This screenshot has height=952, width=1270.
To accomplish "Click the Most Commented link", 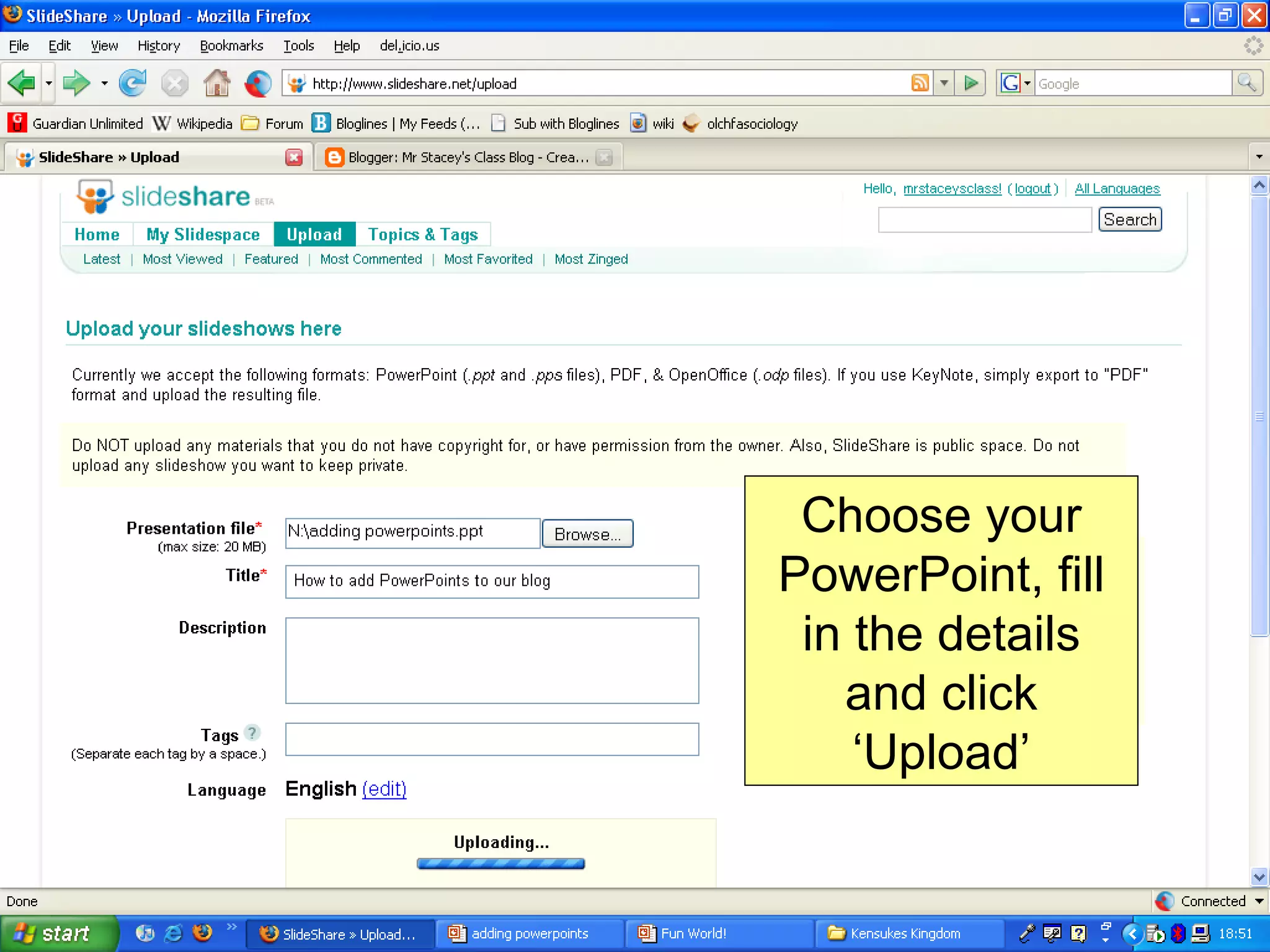I will coord(371,259).
